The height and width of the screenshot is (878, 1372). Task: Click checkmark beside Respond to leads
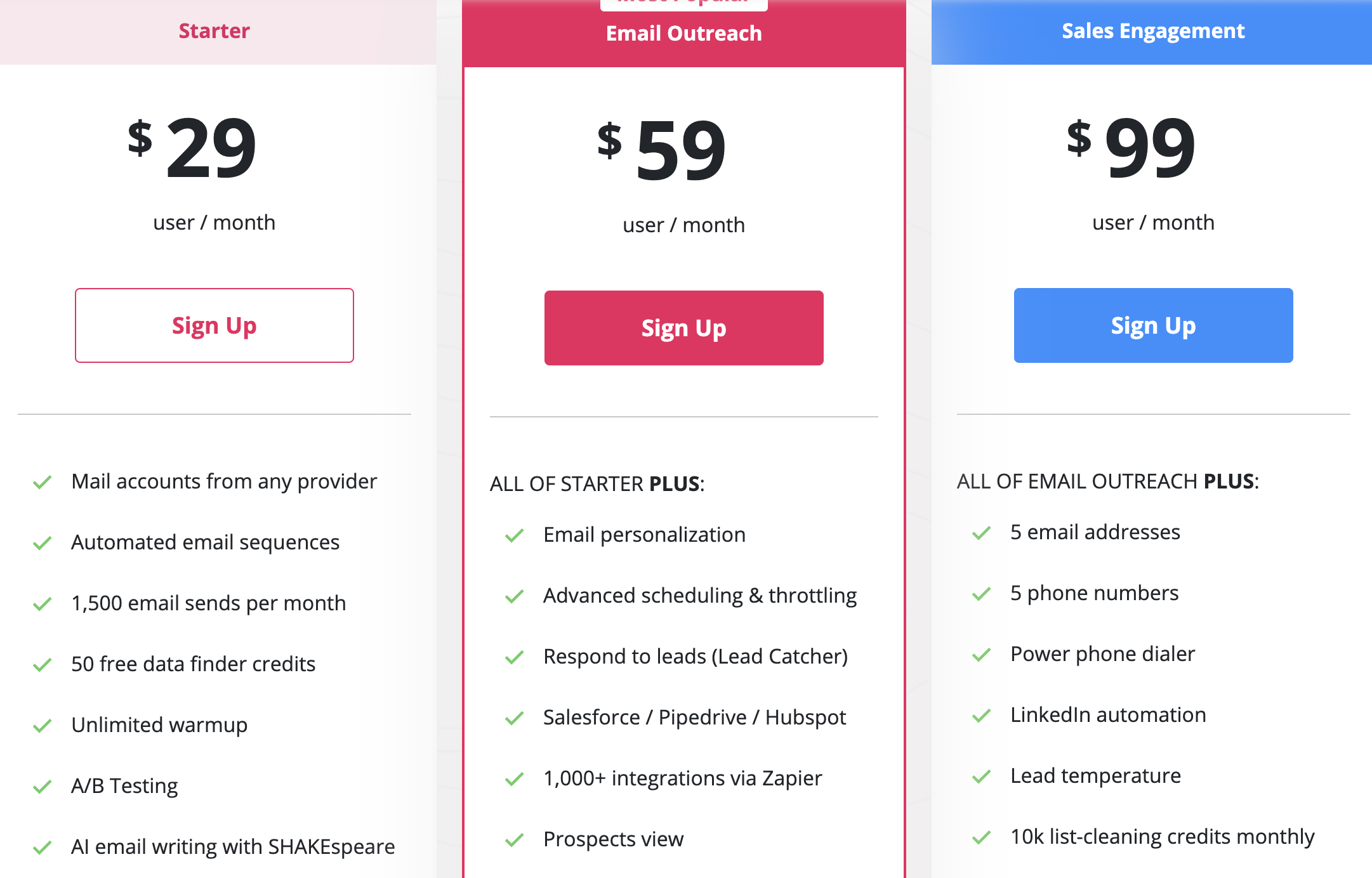pyautogui.click(x=514, y=657)
